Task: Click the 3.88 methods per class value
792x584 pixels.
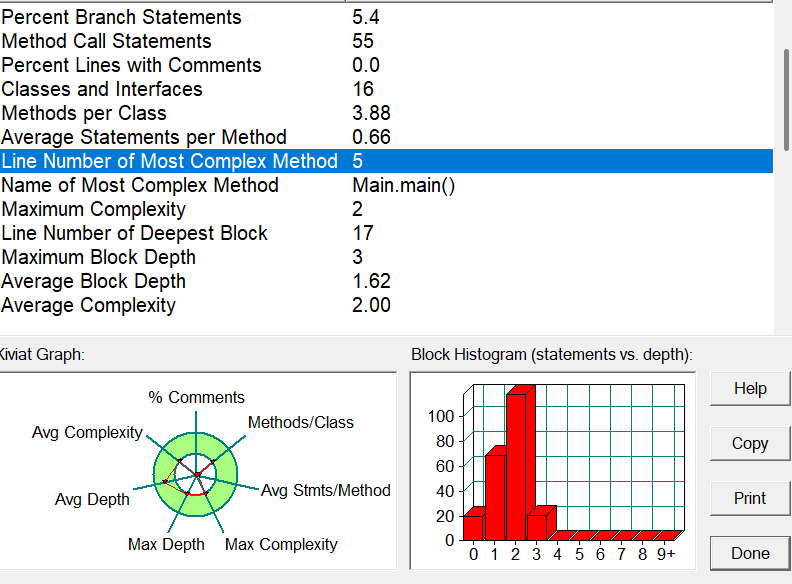Action: (x=371, y=113)
